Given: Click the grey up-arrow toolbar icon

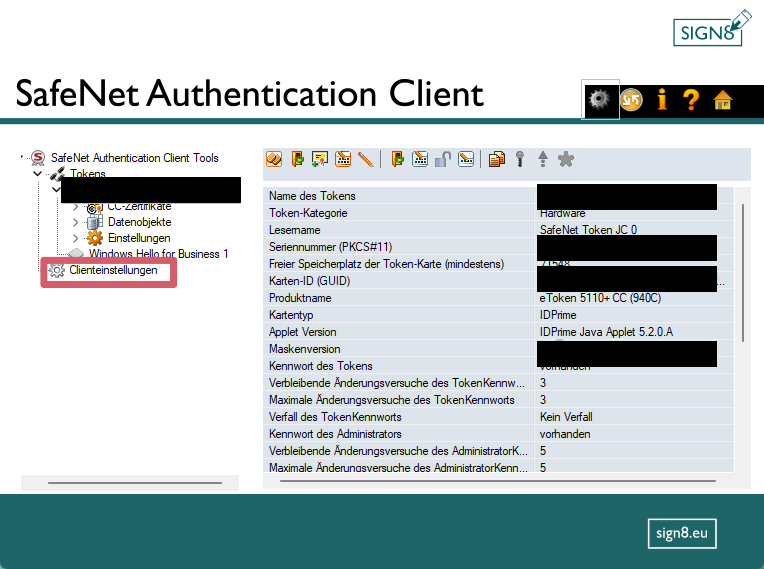Looking at the screenshot, I should coord(543,159).
